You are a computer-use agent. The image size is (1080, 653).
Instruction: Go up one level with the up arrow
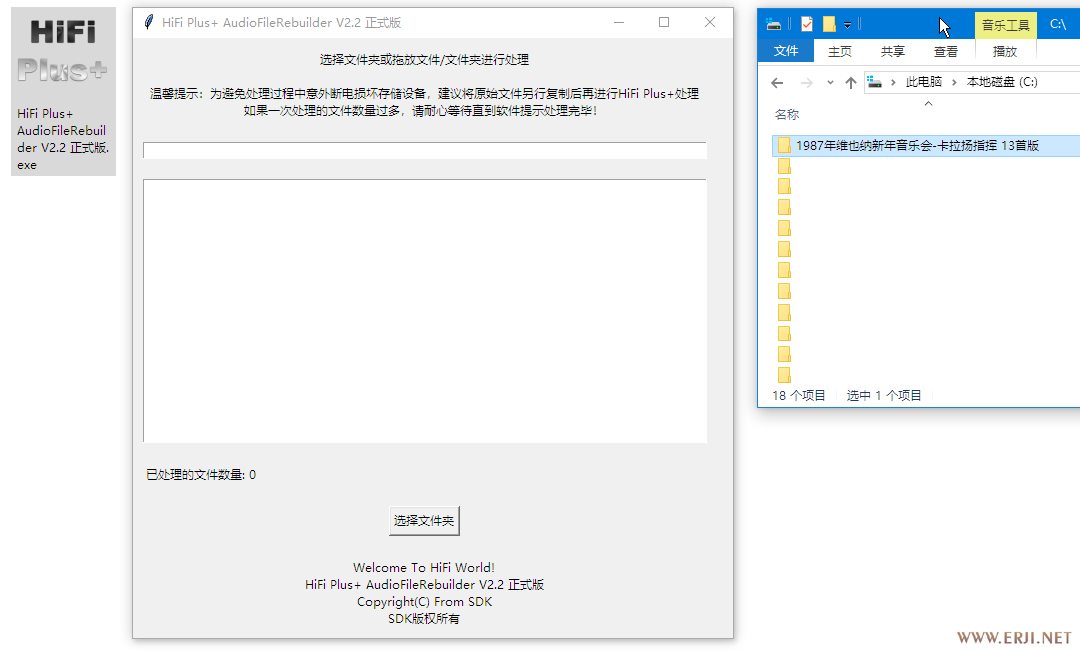tap(851, 83)
